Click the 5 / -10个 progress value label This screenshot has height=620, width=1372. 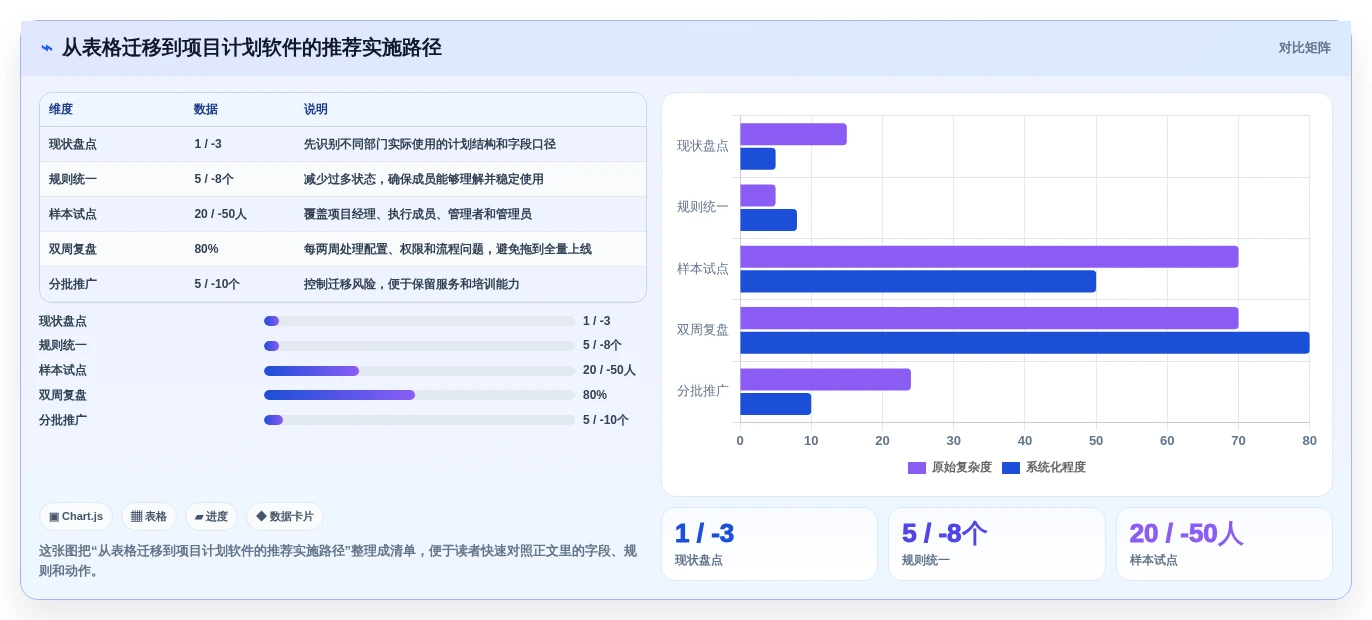(606, 420)
